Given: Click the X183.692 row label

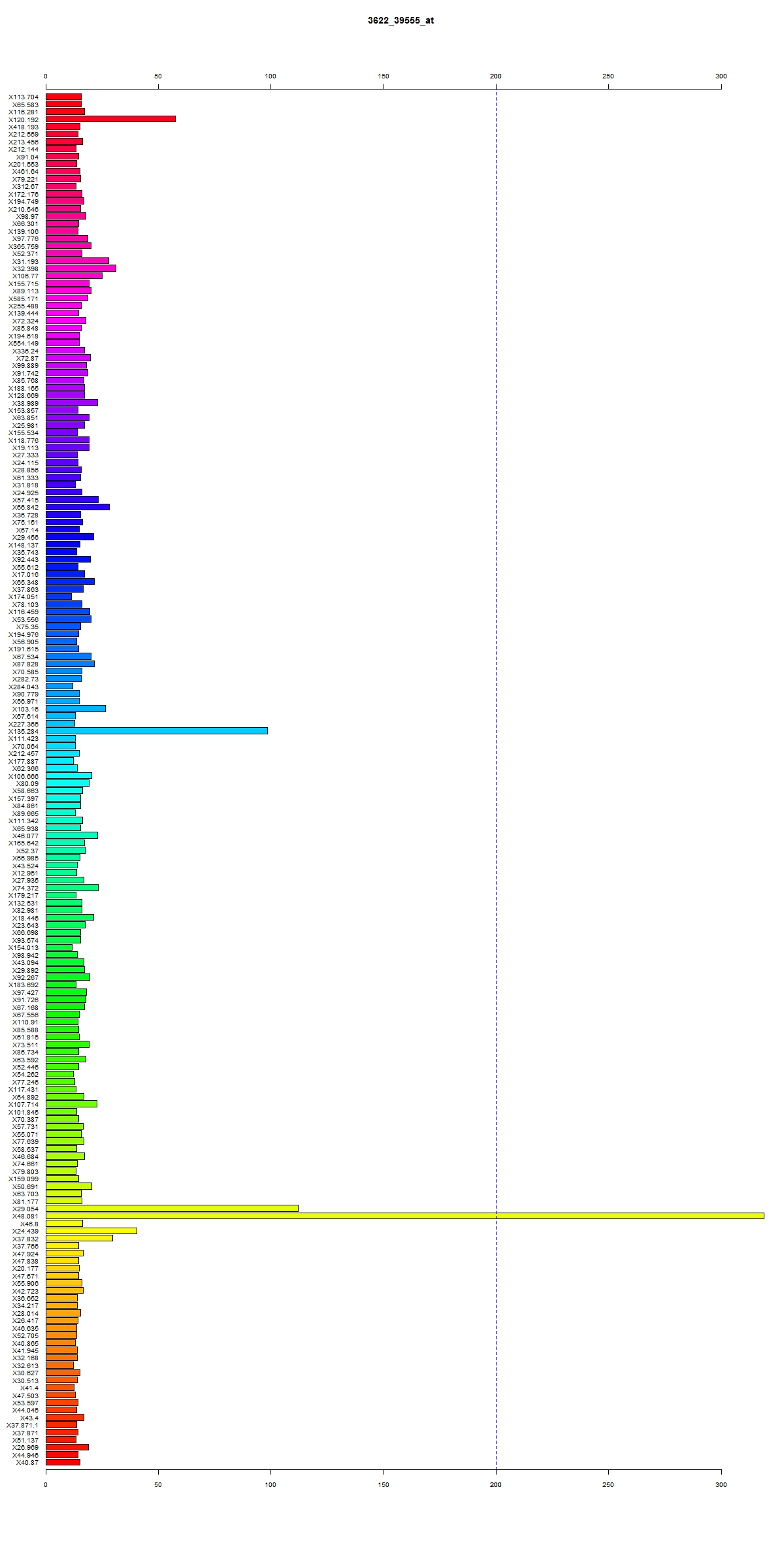Looking at the screenshot, I should [x=24, y=985].
